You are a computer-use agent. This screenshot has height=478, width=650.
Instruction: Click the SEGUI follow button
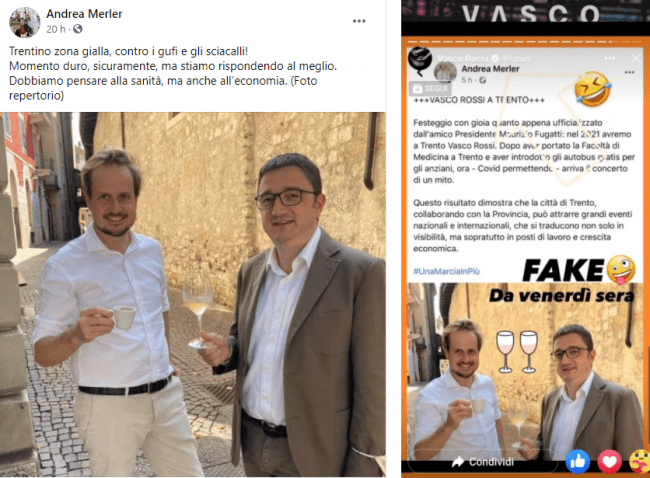click(430, 88)
